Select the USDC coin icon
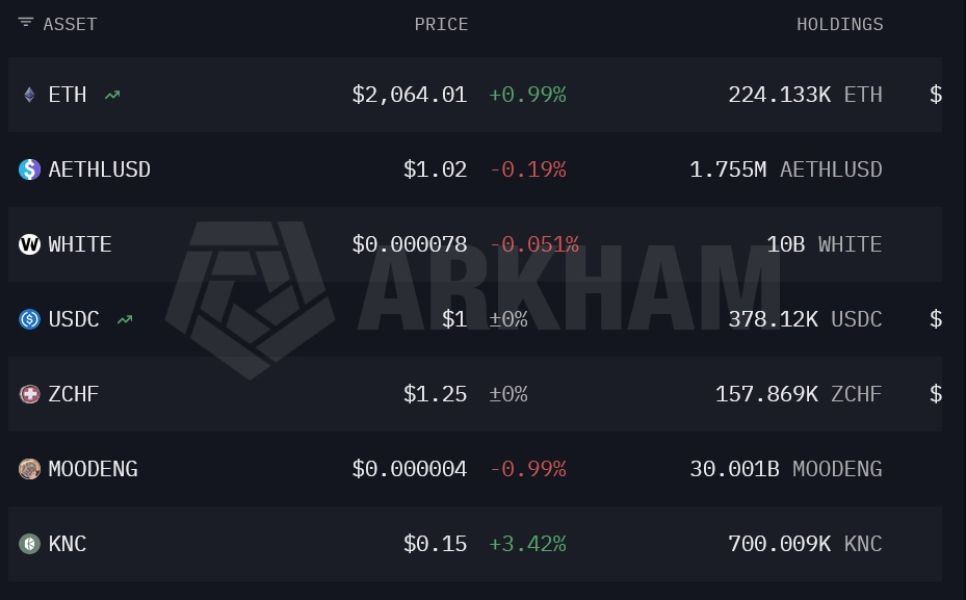The image size is (966, 600). 28,319
